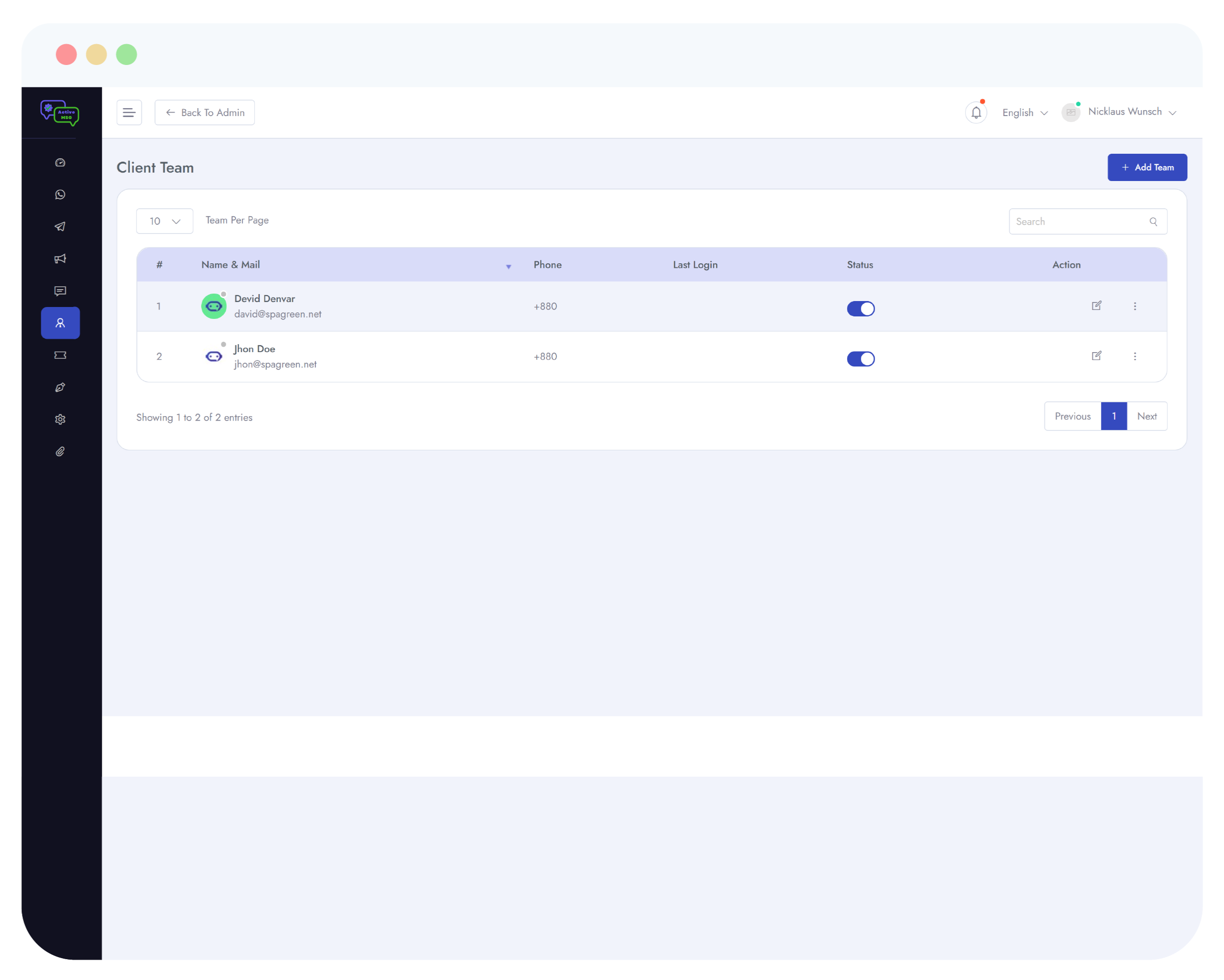Open the settings gear sidebar icon
Viewport: 1224px width, 980px height.
[60, 419]
